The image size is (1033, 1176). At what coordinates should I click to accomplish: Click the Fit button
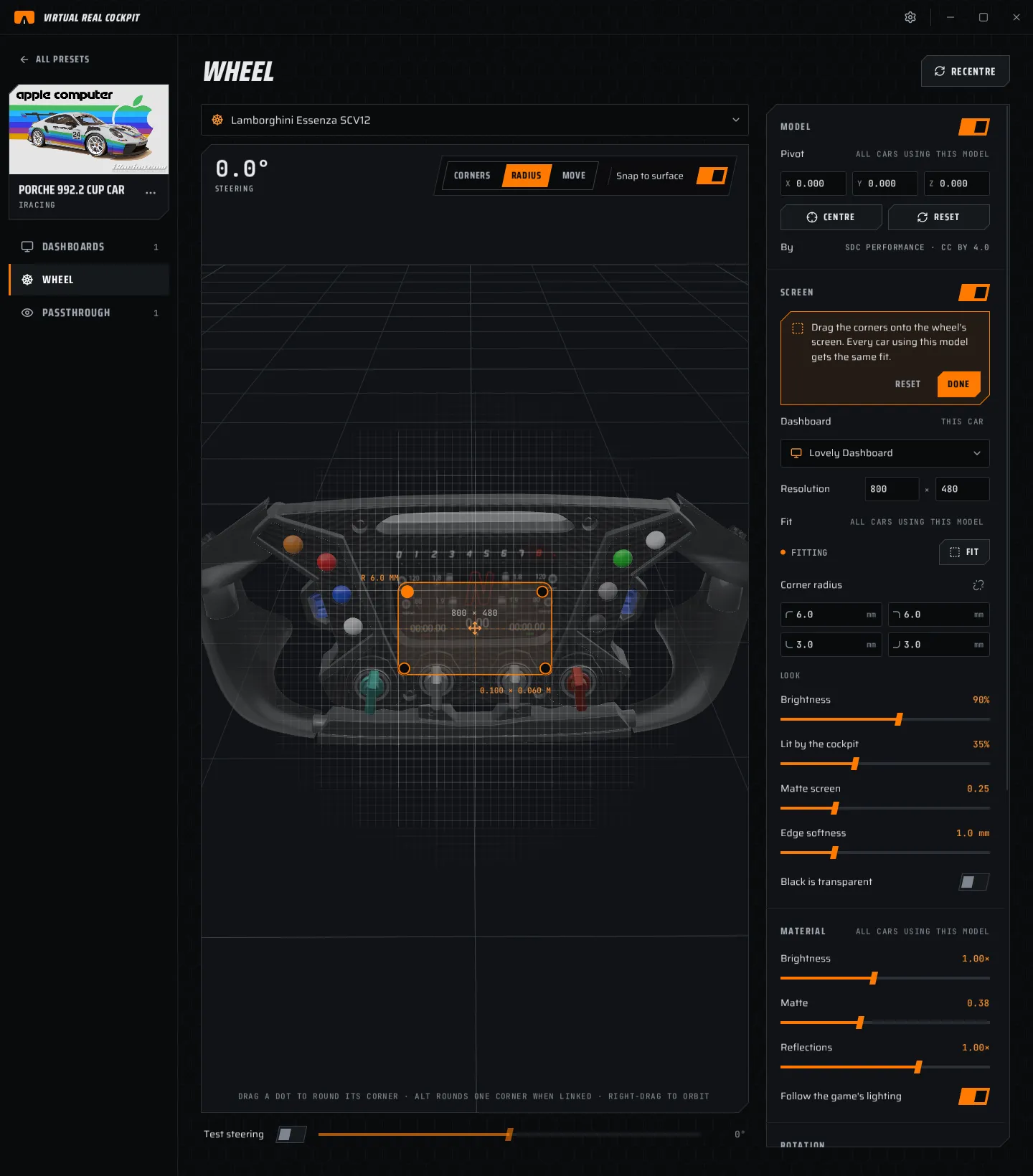tap(964, 552)
